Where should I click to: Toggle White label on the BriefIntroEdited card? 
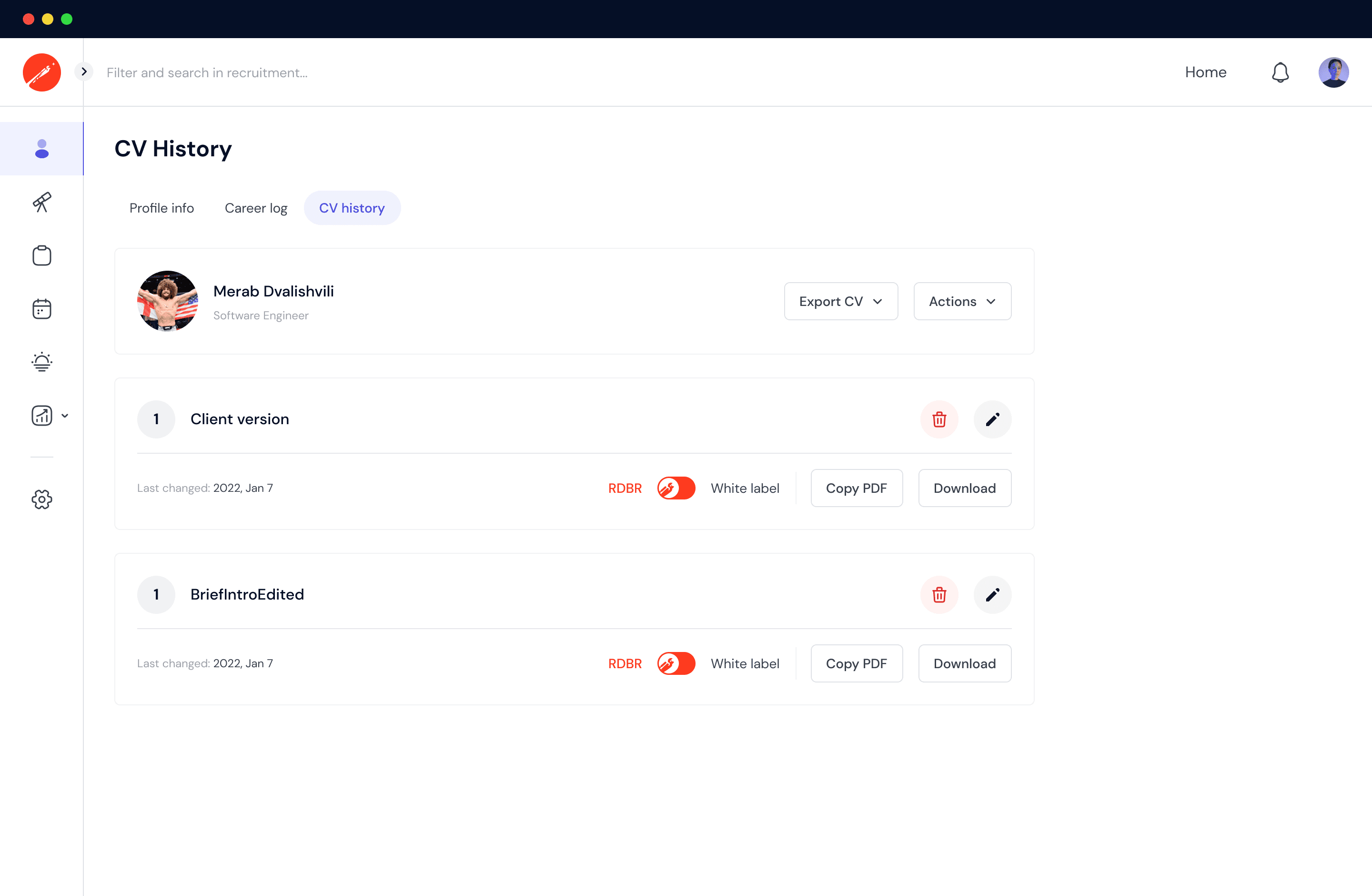[x=676, y=663]
